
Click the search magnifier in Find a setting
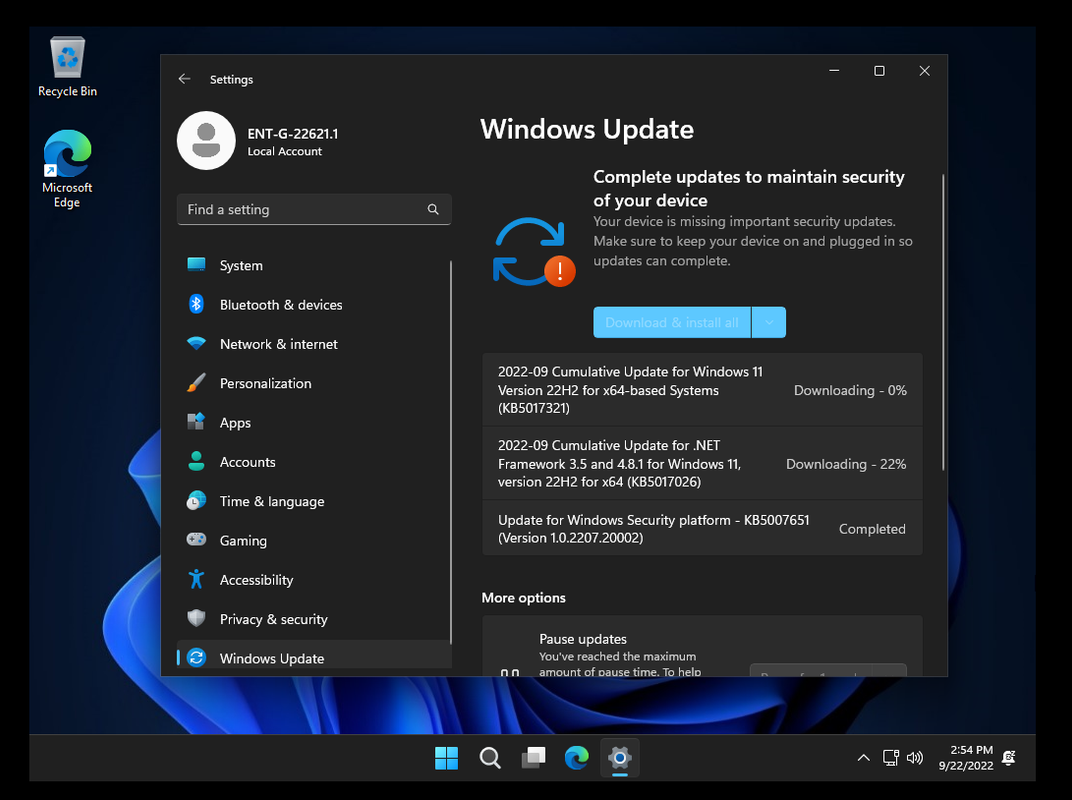pyautogui.click(x=433, y=209)
